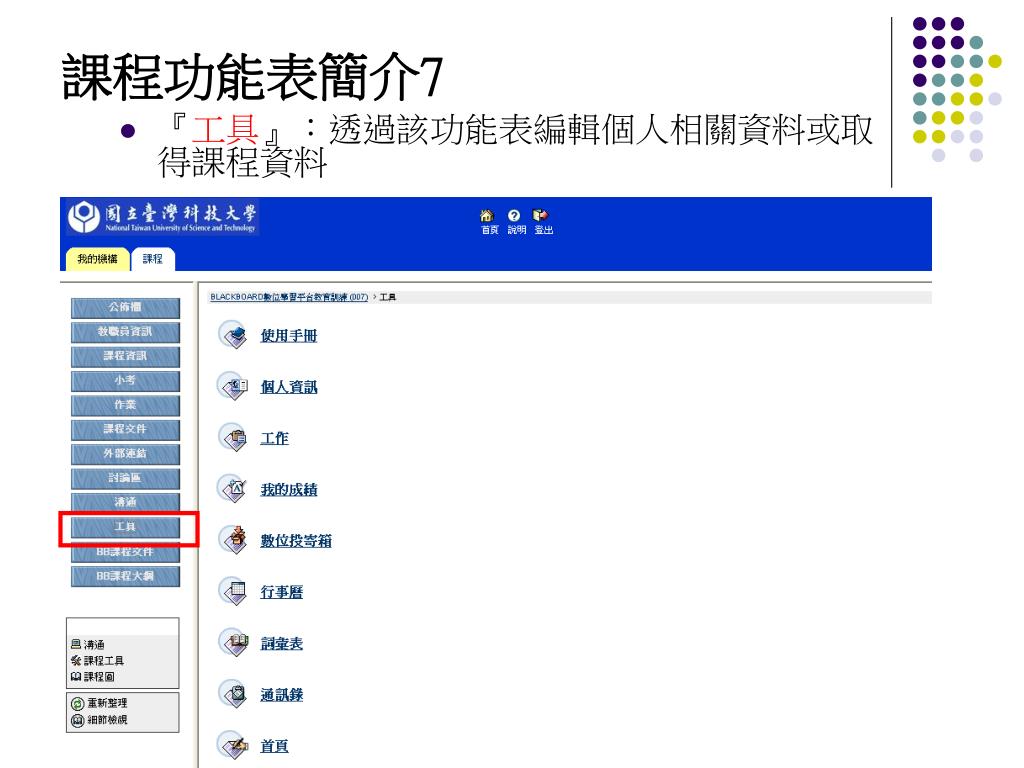This screenshot has width=1024, height=768.
Task: Switch to the 課程 tab
Action: [x=153, y=259]
